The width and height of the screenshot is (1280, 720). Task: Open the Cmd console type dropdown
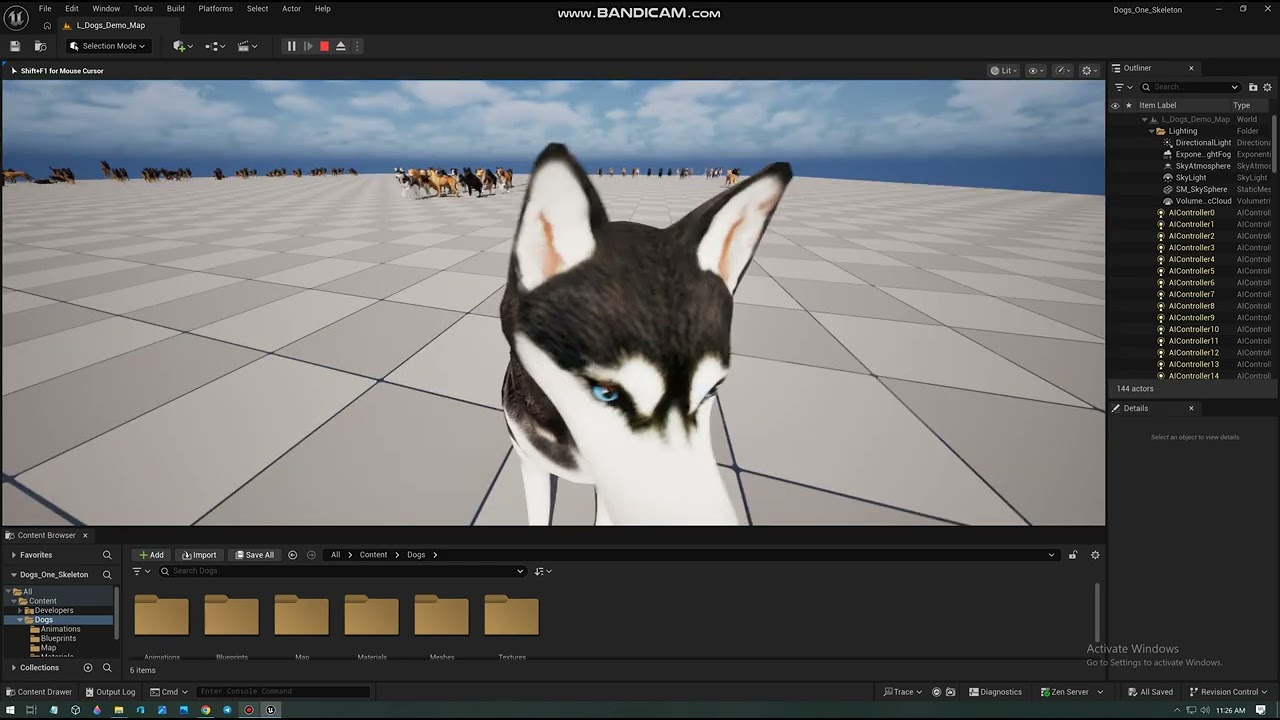(169, 692)
